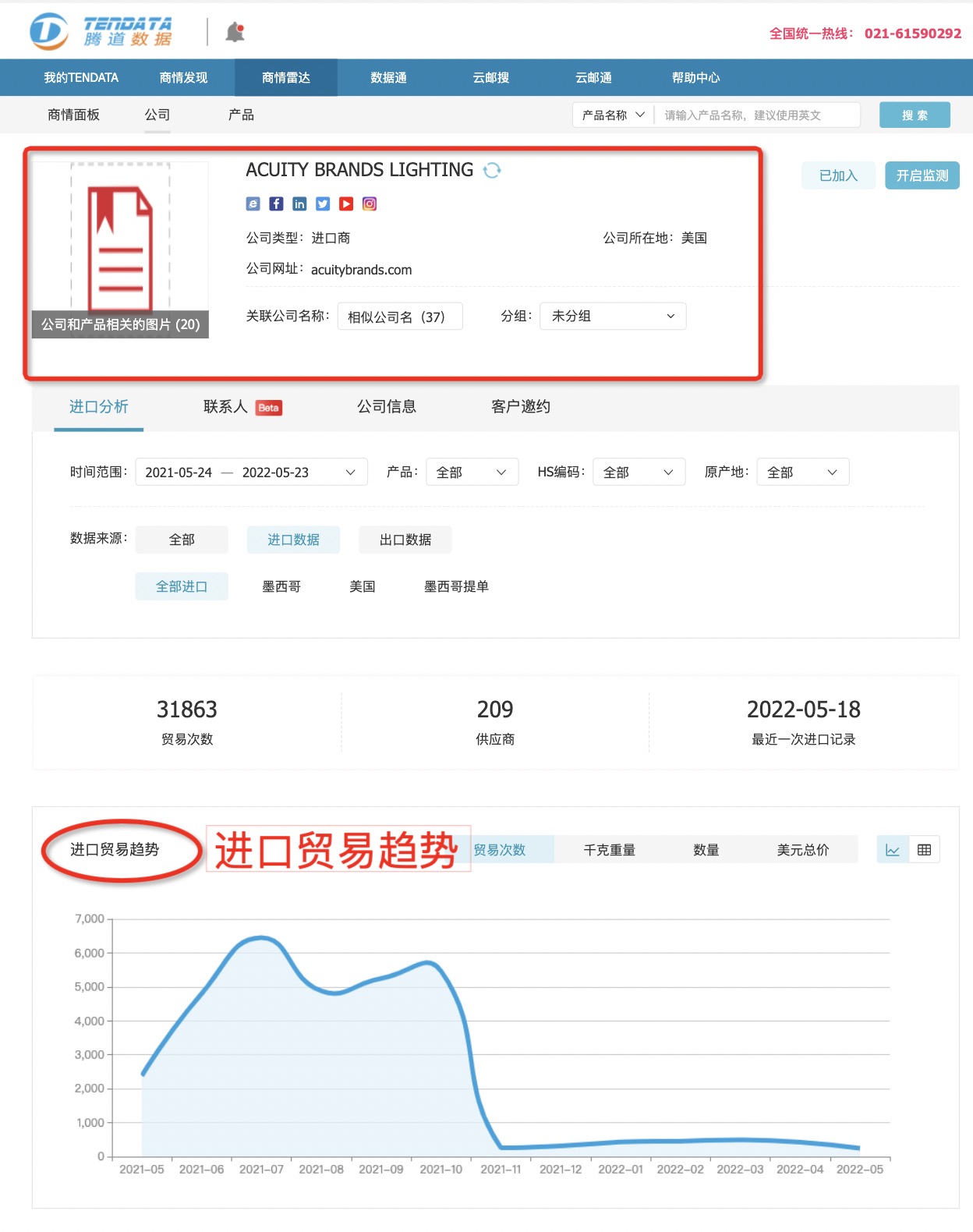Open 相似公司名 (37) list
973x1232 pixels.
pos(400,316)
